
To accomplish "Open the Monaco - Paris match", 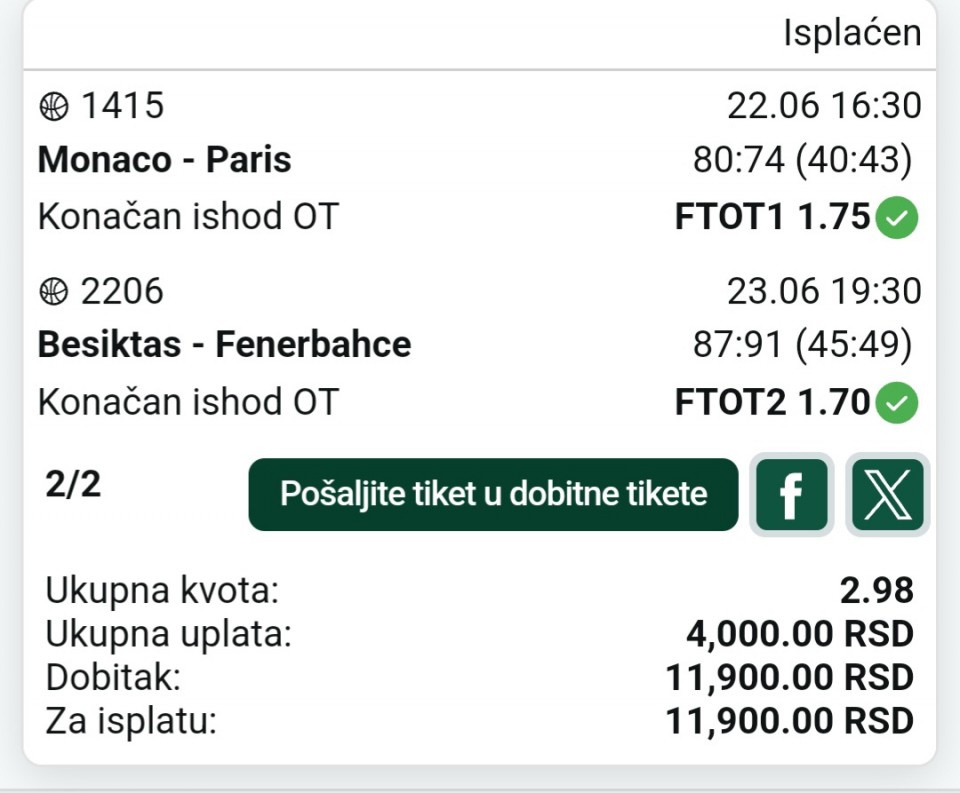I will tap(165, 159).
